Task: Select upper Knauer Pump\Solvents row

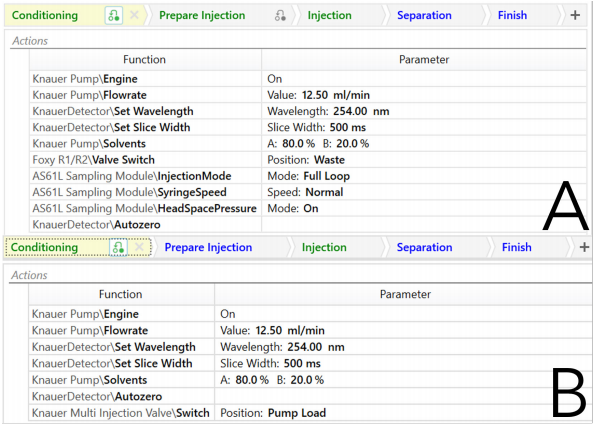Action: click(x=308, y=144)
